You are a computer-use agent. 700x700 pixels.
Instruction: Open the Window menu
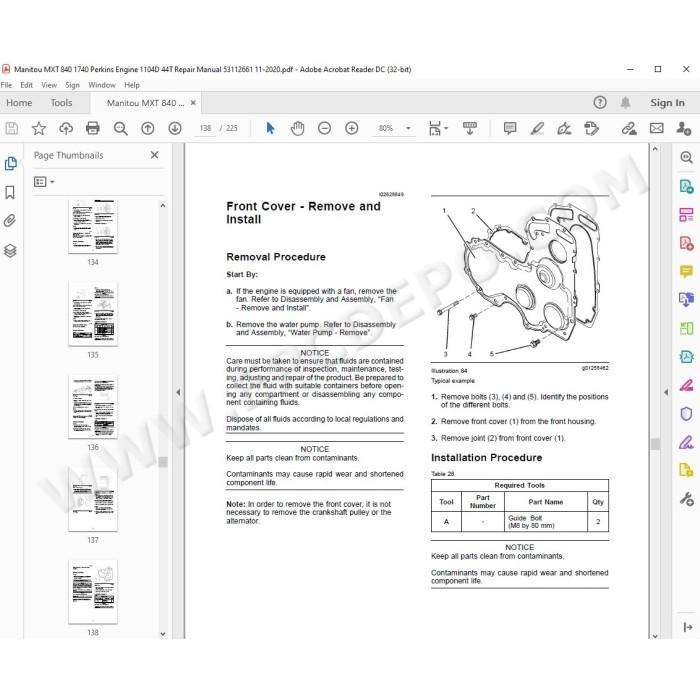(102, 85)
